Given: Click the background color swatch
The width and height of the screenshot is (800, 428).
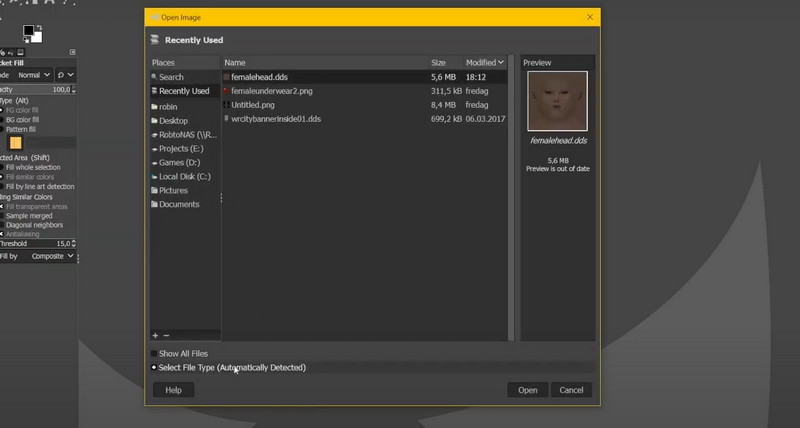Looking at the screenshot, I should (38, 38).
